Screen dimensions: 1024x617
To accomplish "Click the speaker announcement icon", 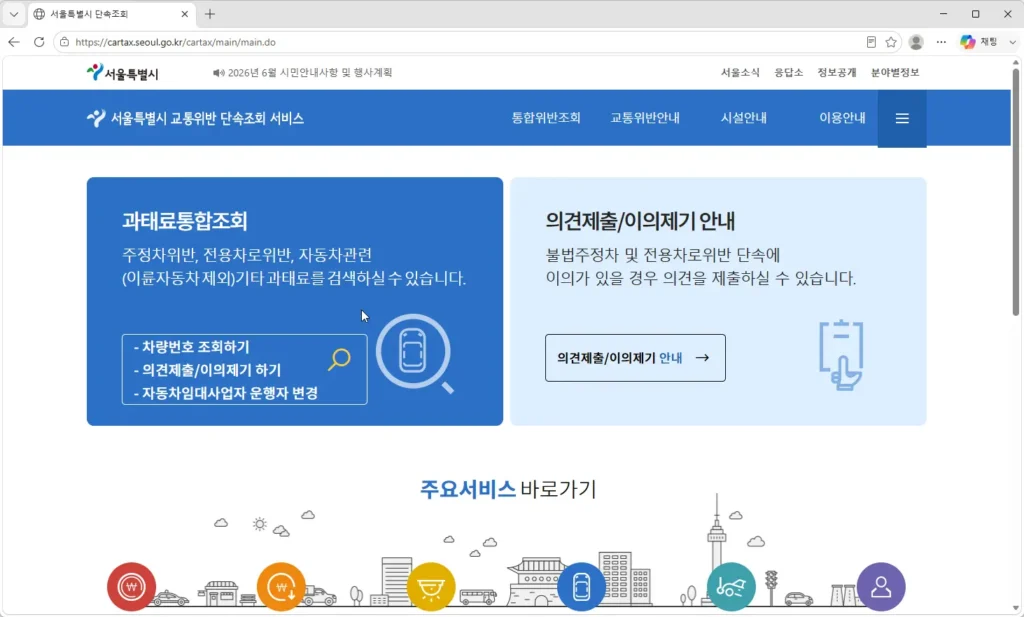I will point(218,72).
